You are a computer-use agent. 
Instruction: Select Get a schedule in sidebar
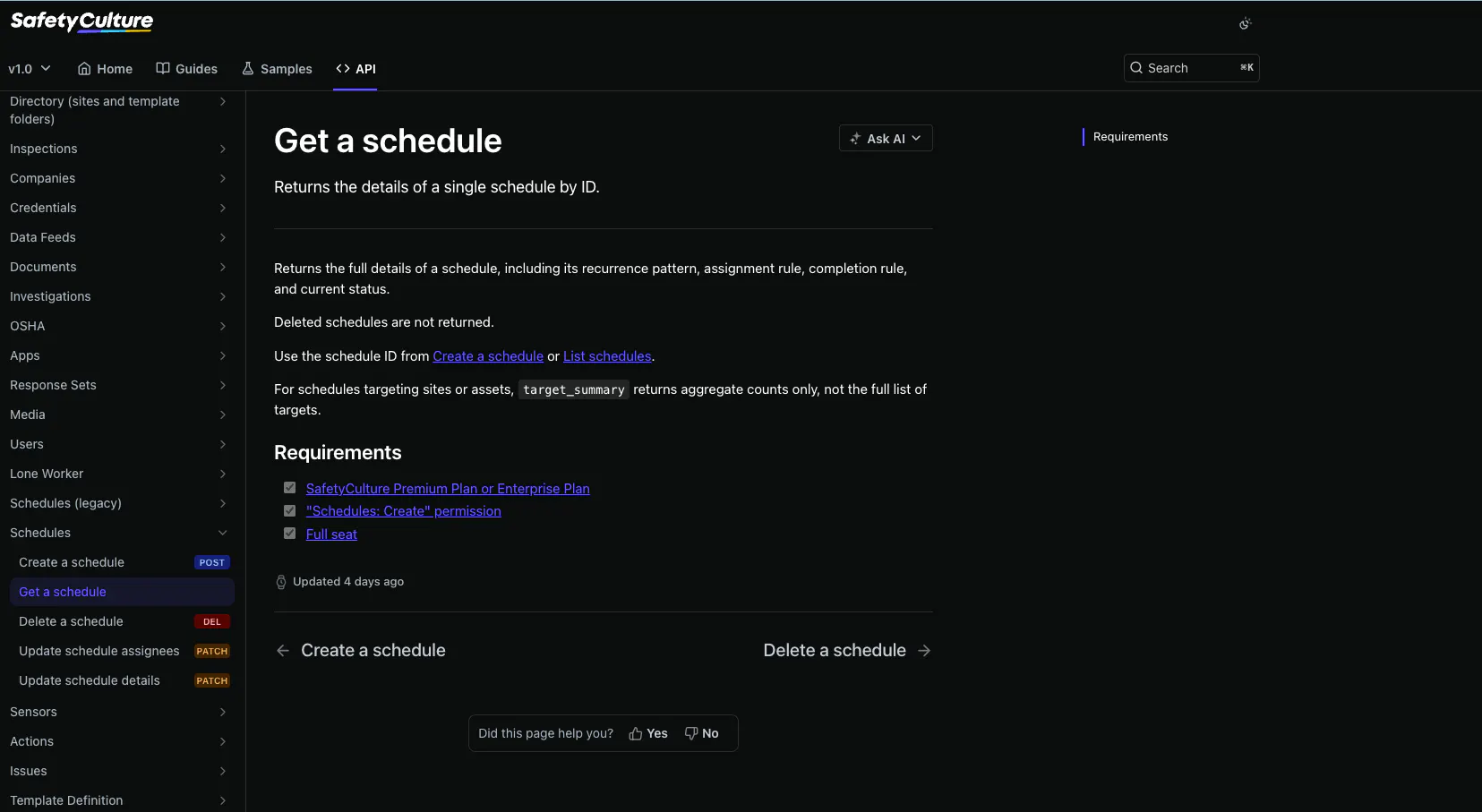(122, 592)
